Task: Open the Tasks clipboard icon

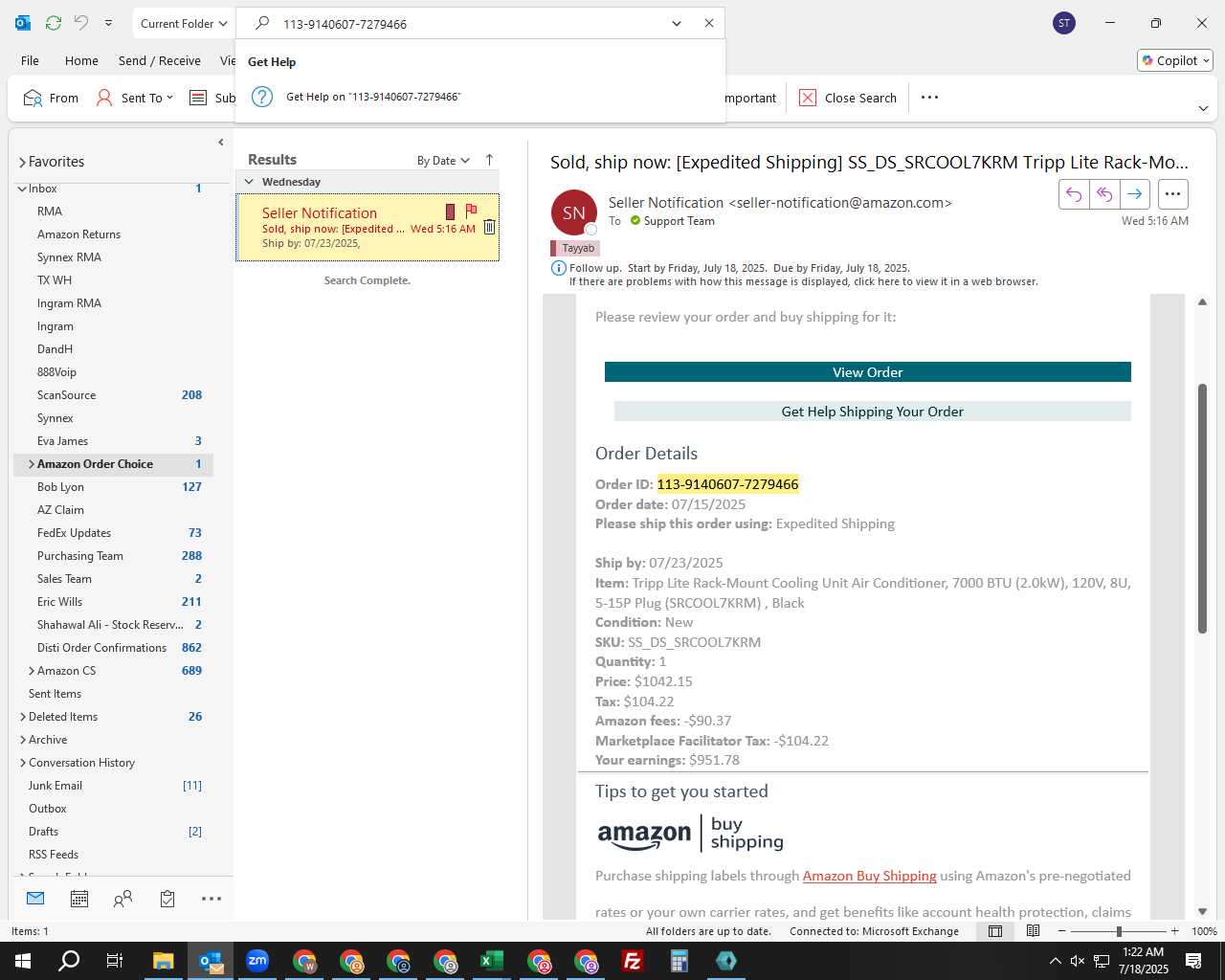Action: point(167,899)
